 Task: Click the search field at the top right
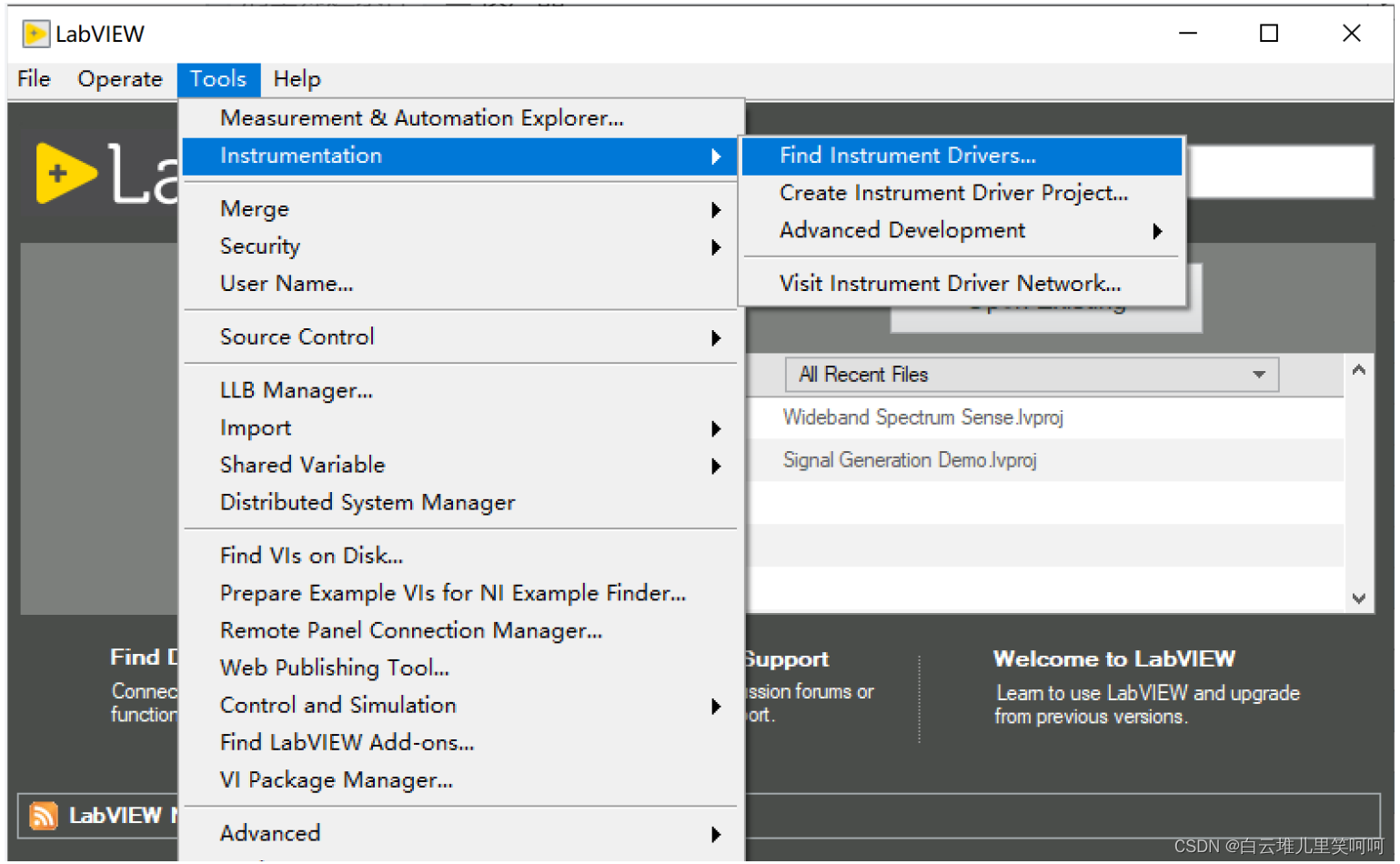1281,172
